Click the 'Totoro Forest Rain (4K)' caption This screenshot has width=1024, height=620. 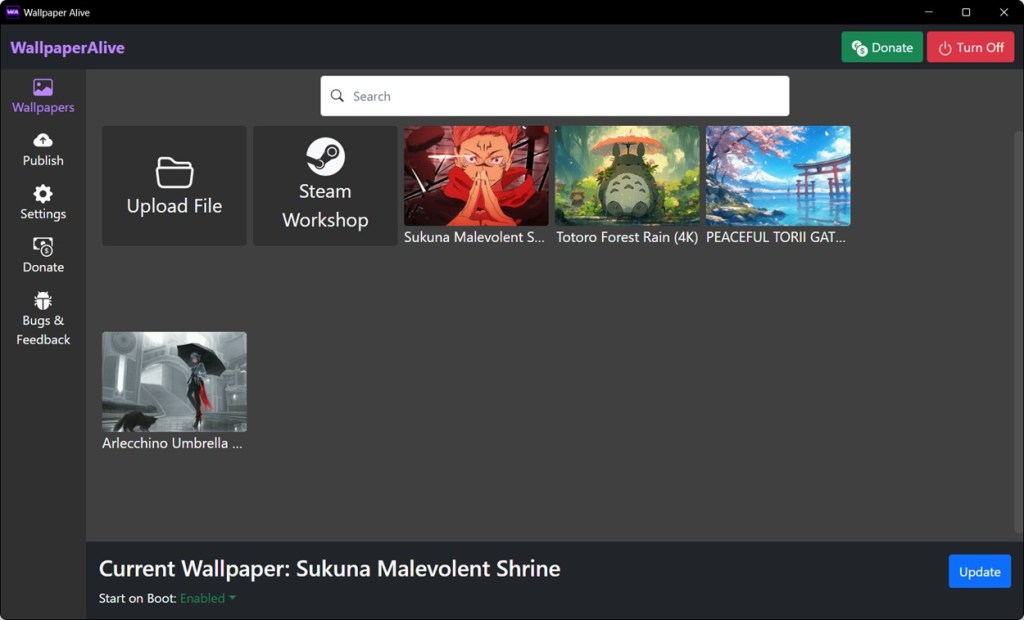(627, 237)
